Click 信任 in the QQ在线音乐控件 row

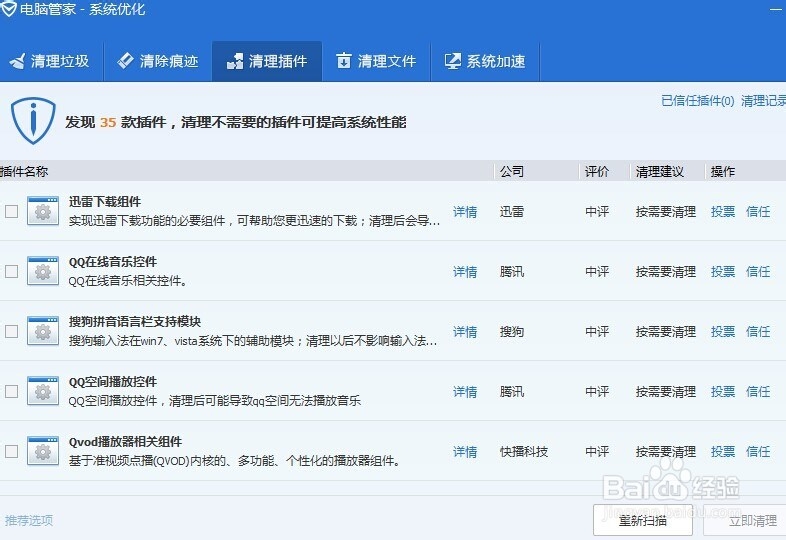(758, 272)
